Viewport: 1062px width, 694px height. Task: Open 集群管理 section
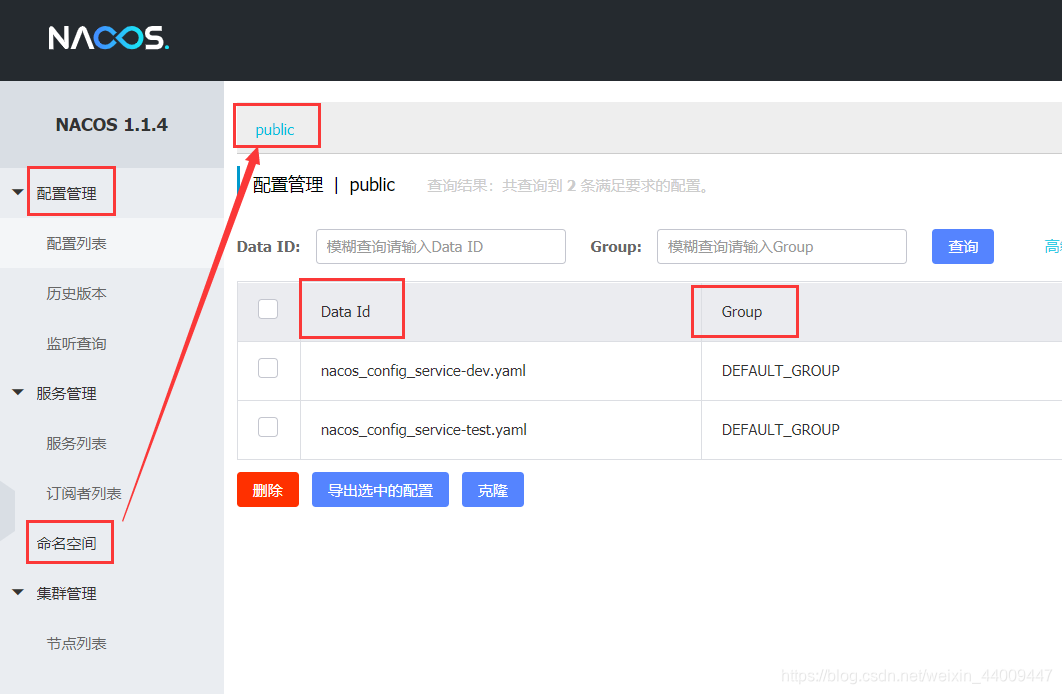(66, 594)
